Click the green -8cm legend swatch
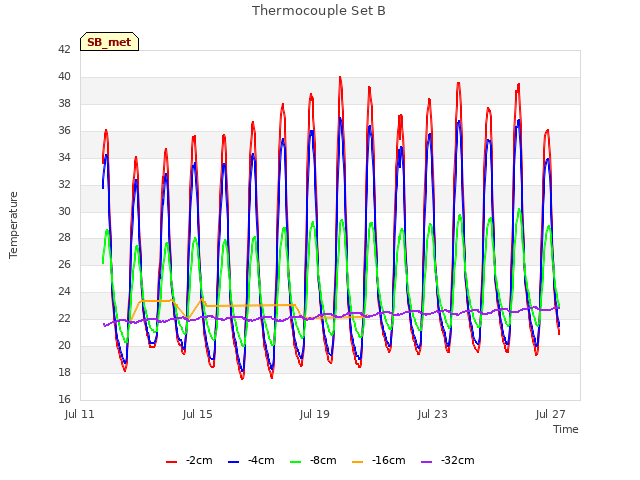Screen dimensions: 640x480 pyautogui.click(x=296, y=462)
